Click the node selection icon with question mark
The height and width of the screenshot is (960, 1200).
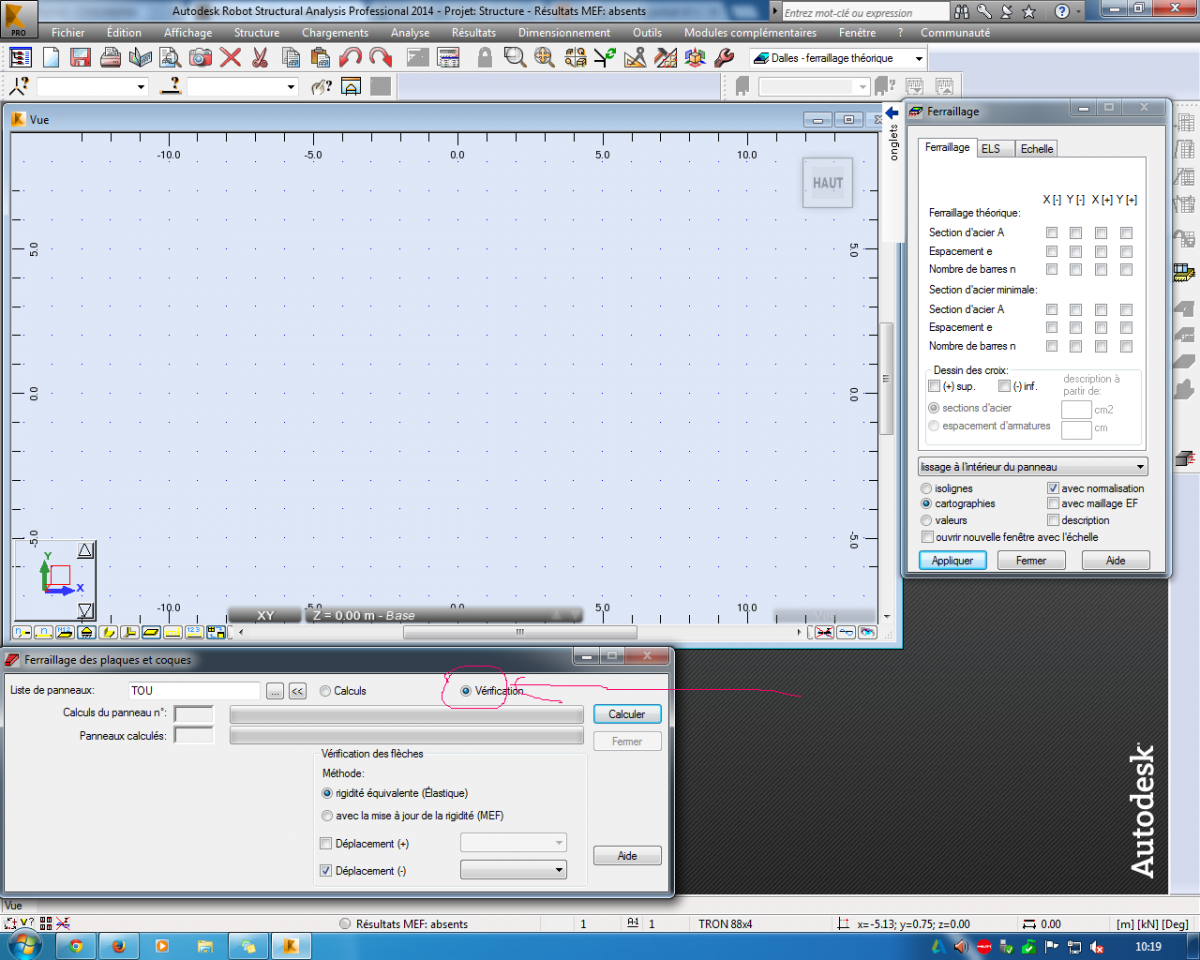(x=20, y=86)
